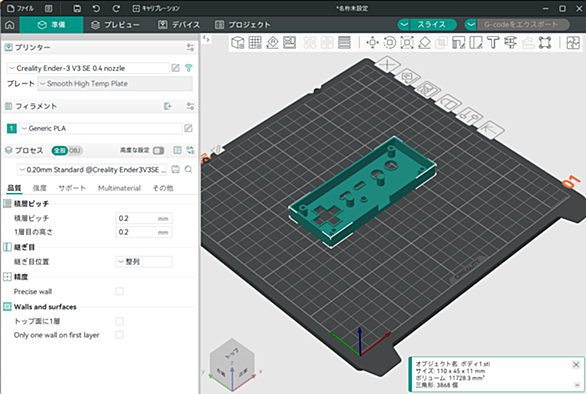Switch to the デバイス tab
Image resolution: width=586 pixels, height=394 pixels.
tap(179, 25)
